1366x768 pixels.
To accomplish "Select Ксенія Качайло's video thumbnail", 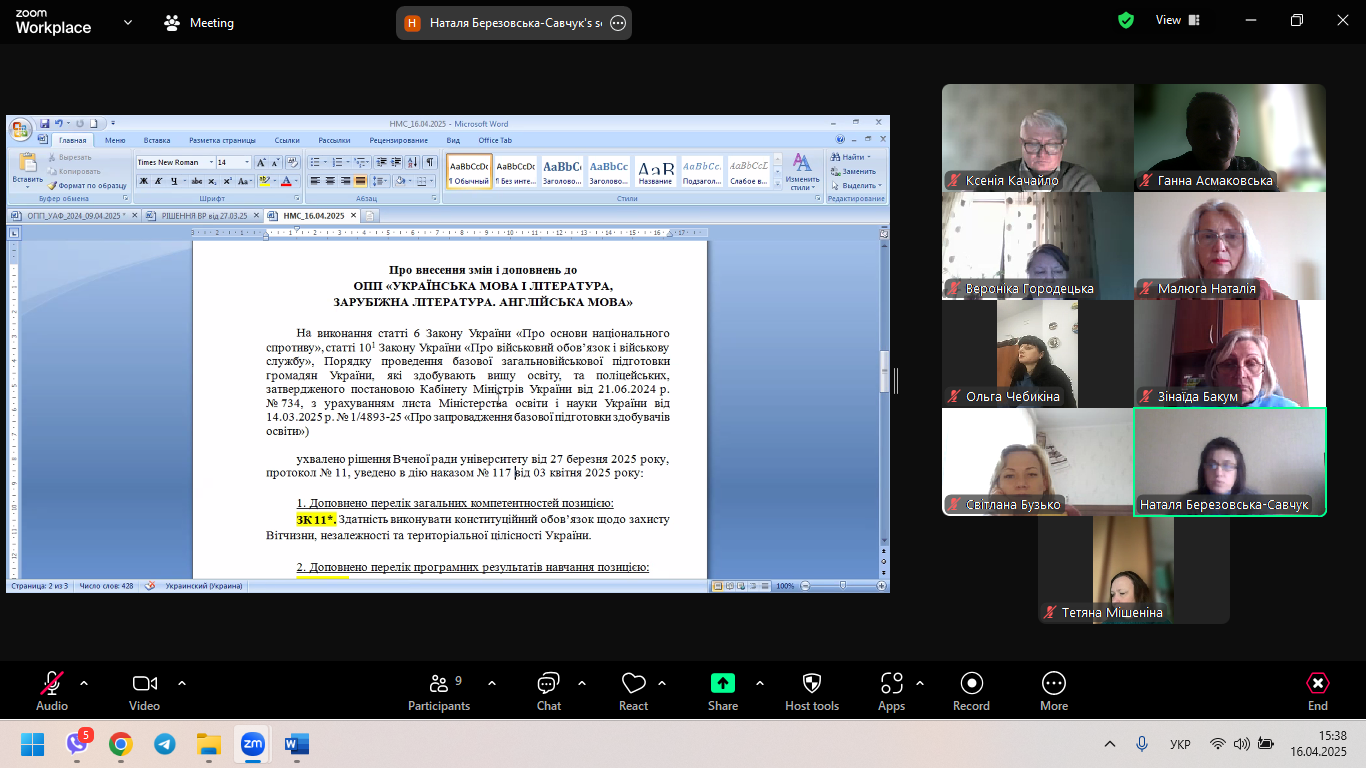I will click(x=1037, y=137).
